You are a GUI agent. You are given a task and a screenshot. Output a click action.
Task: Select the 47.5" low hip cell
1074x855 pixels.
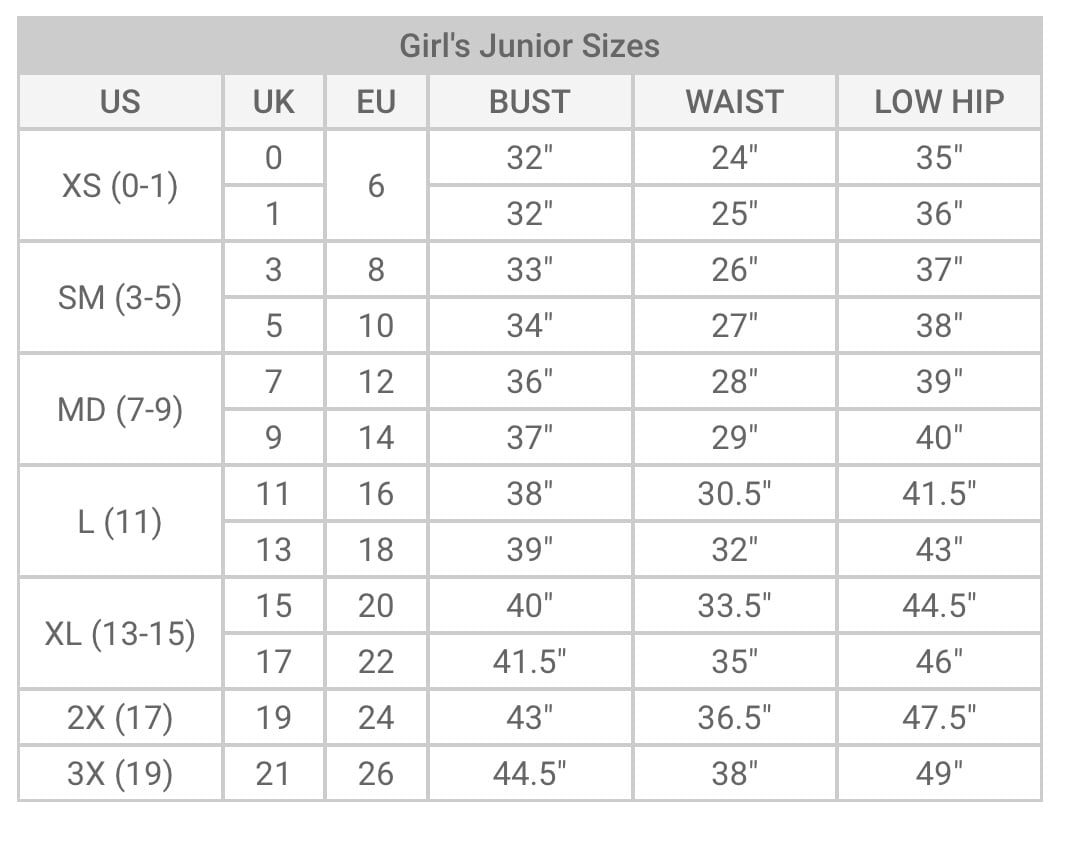point(939,717)
